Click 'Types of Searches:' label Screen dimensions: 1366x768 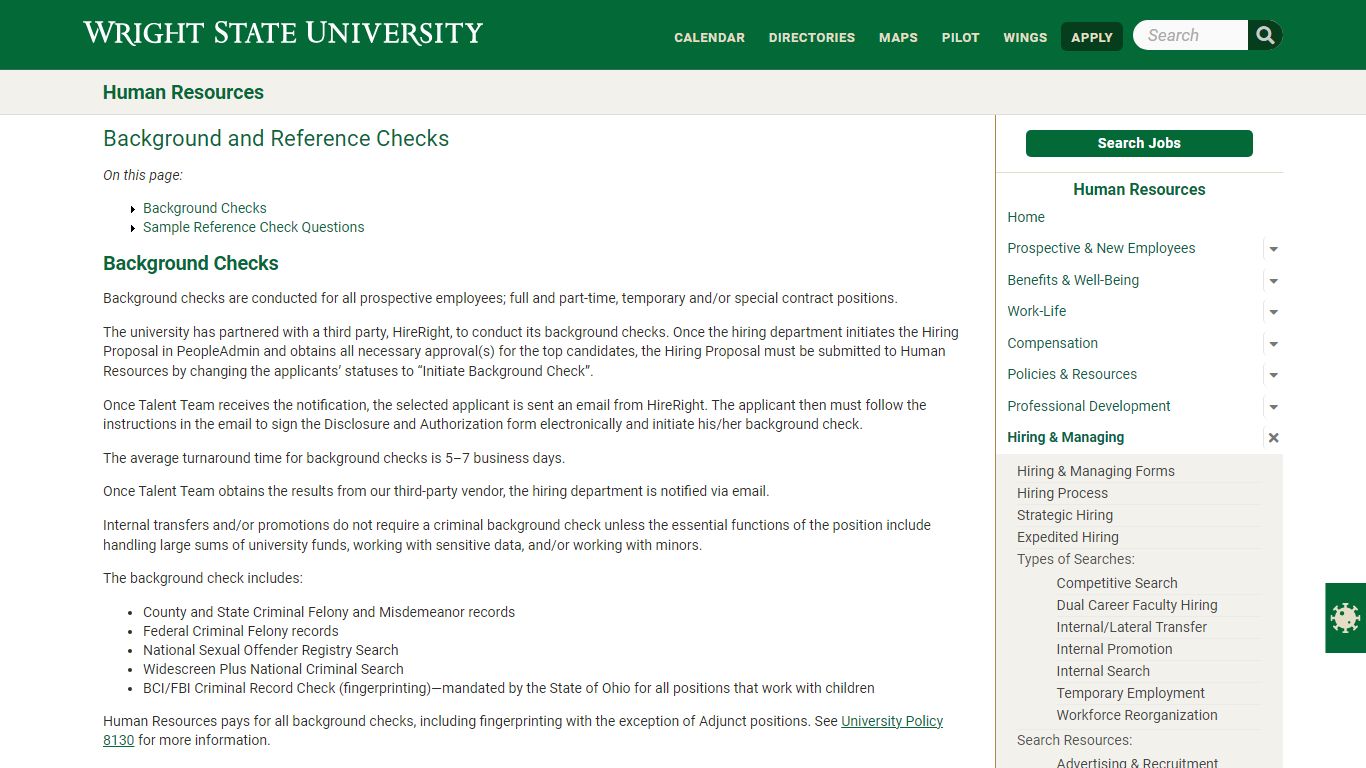(1076, 559)
